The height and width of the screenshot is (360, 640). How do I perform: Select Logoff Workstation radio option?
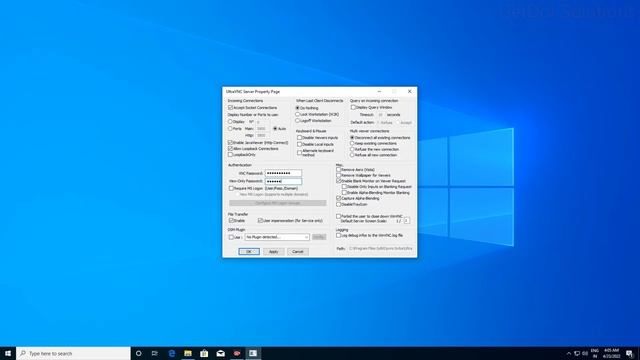[298, 120]
